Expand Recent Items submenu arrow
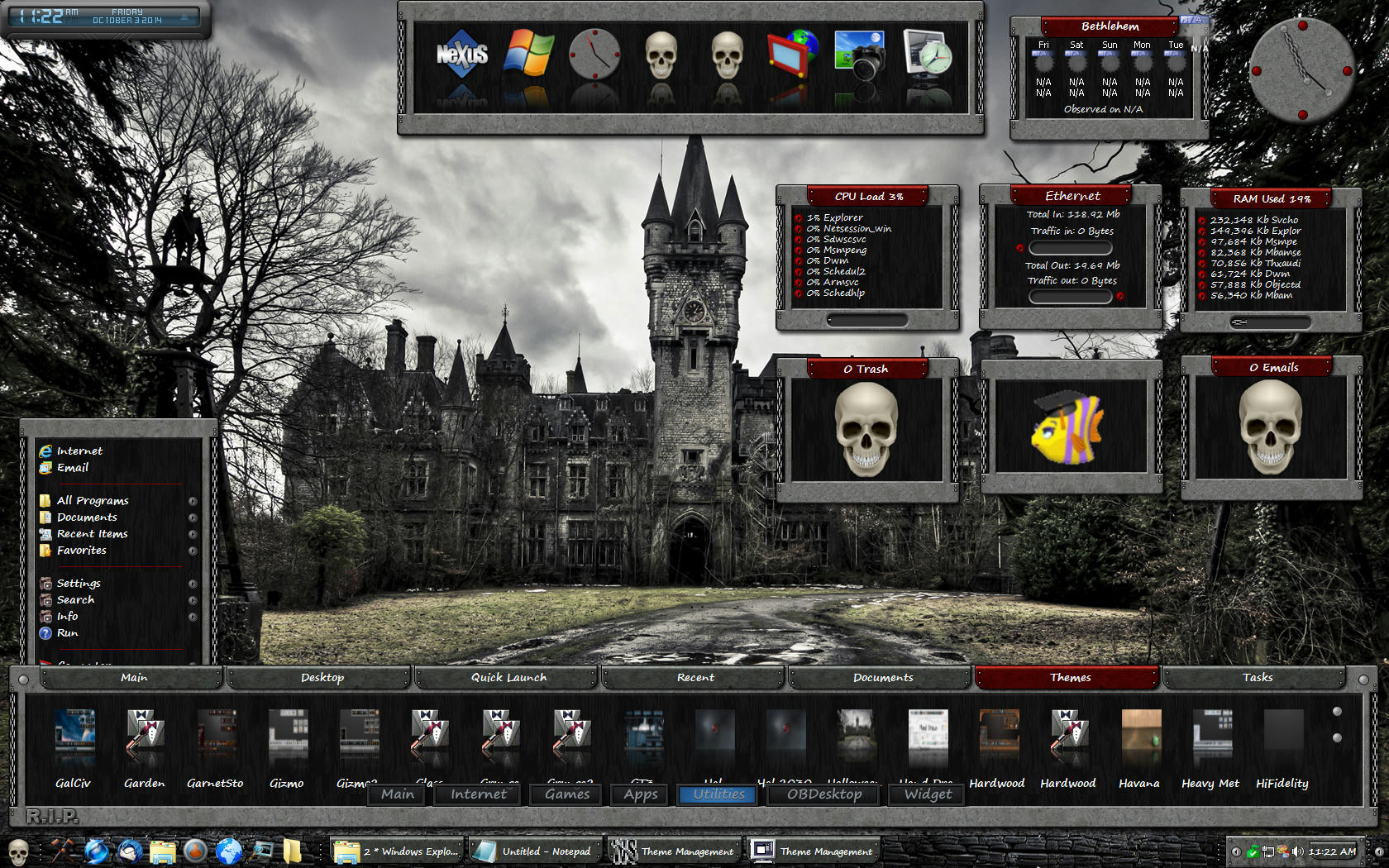This screenshot has height=868, width=1389. click(193, 534)
